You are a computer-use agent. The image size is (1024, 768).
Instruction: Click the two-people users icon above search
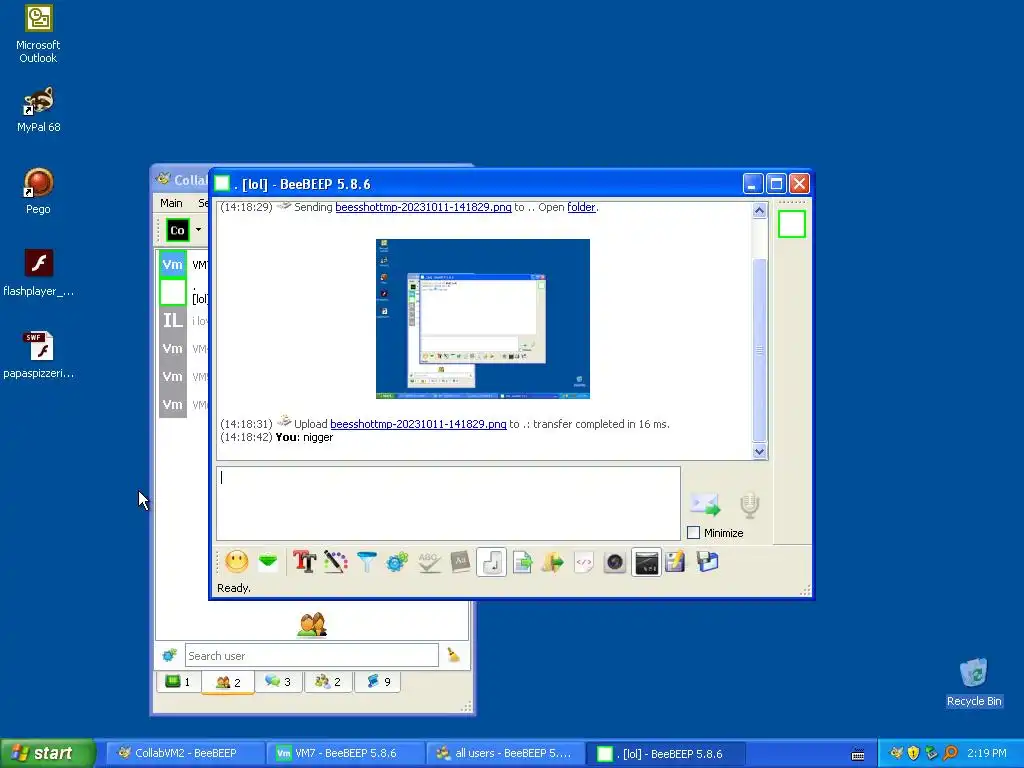tap(312, 624)
